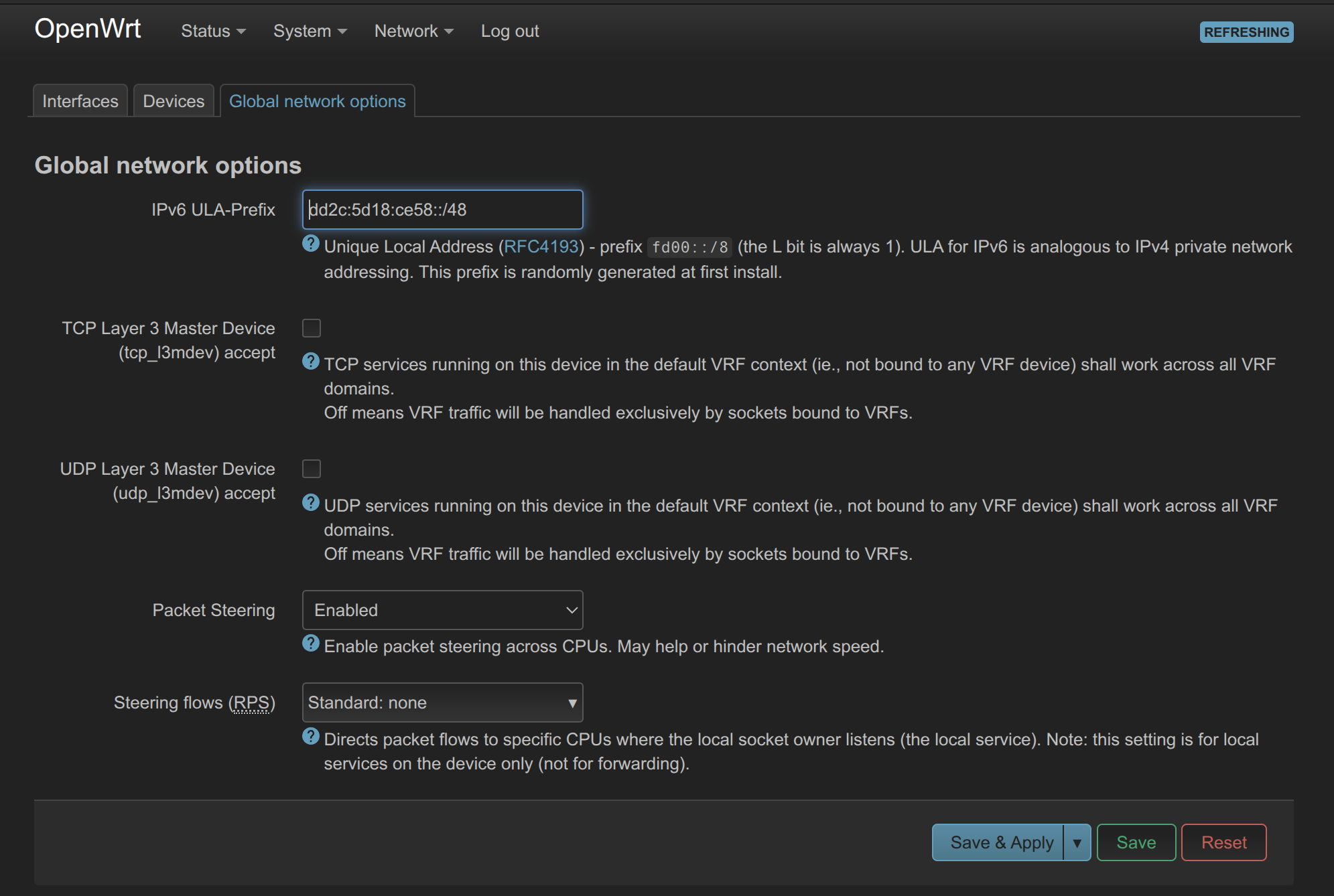Image resolution: width=1334 pixels, height=896 pixels.
Task: Click the help icon under Packet Steering
Action: (310, 644)
